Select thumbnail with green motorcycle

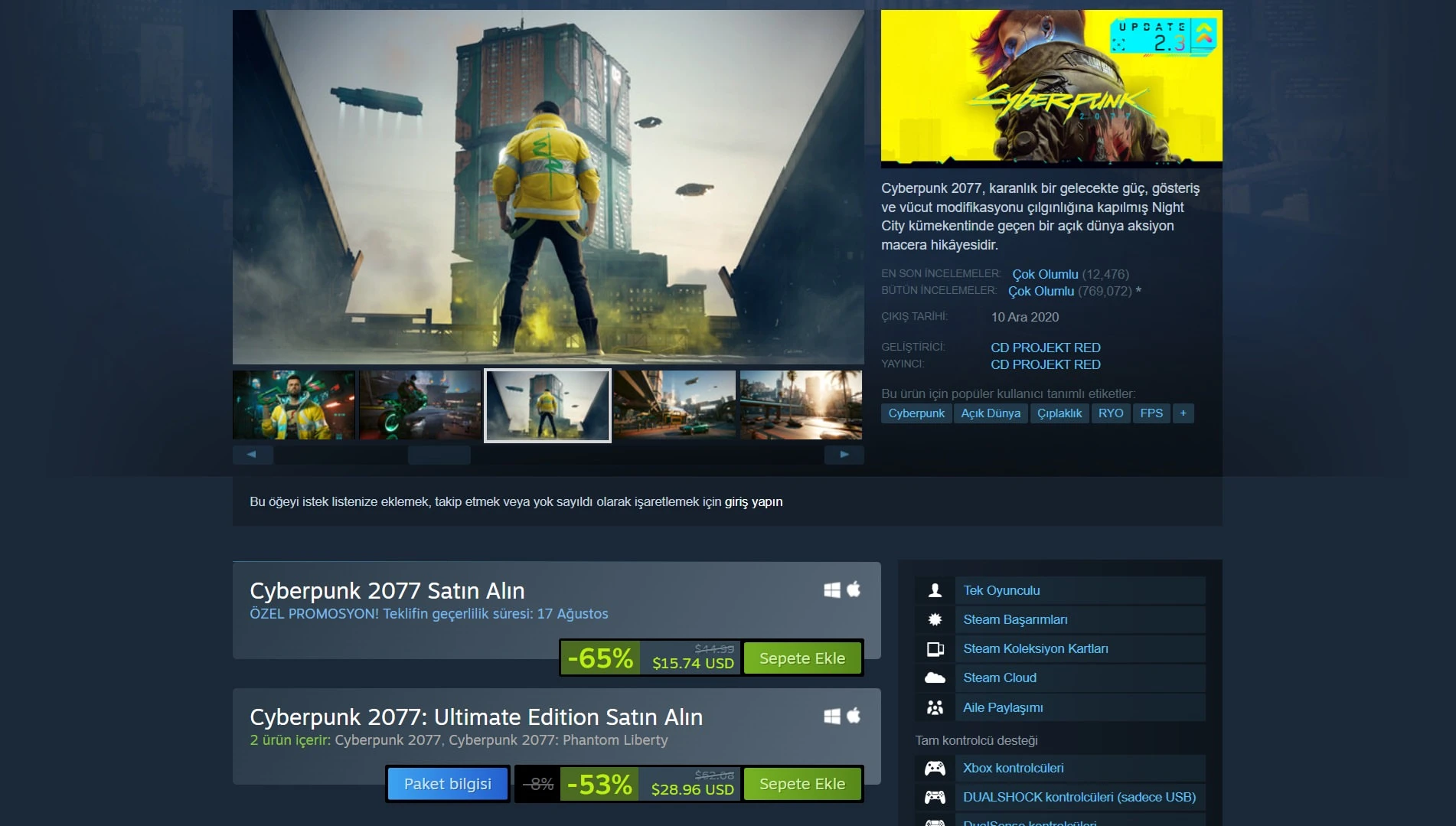(420, 405)
